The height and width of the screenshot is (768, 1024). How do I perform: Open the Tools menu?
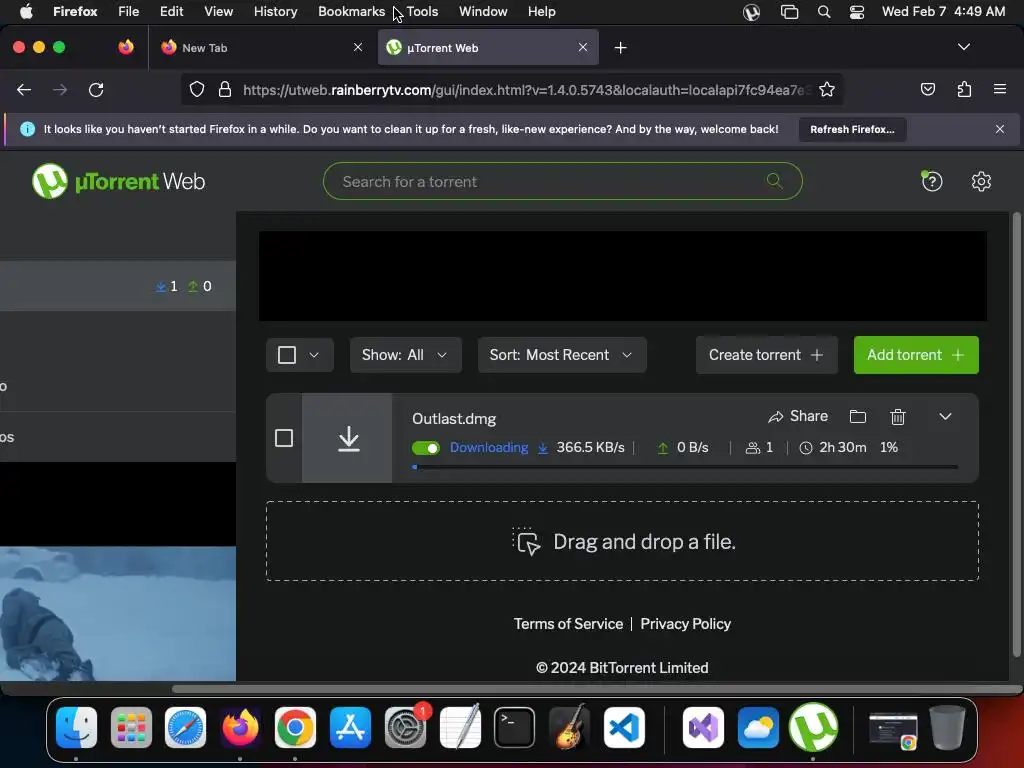422,12
